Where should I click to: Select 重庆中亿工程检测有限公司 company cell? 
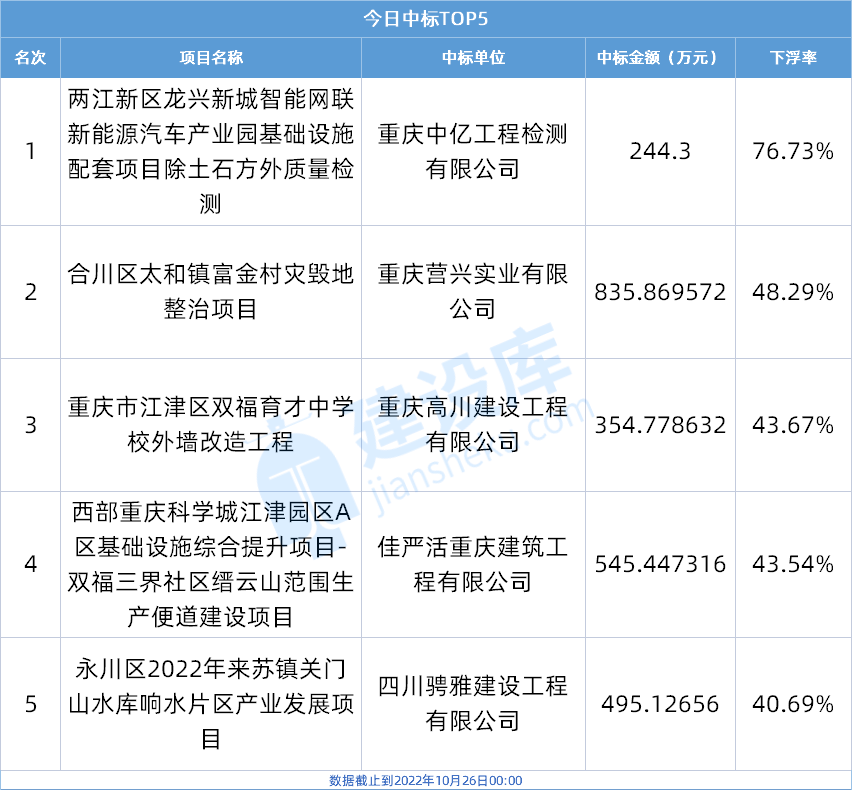point(473,152)
